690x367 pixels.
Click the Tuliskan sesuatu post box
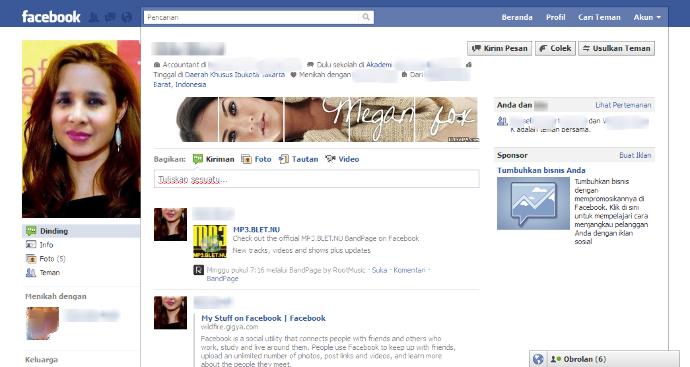(316, 179)
